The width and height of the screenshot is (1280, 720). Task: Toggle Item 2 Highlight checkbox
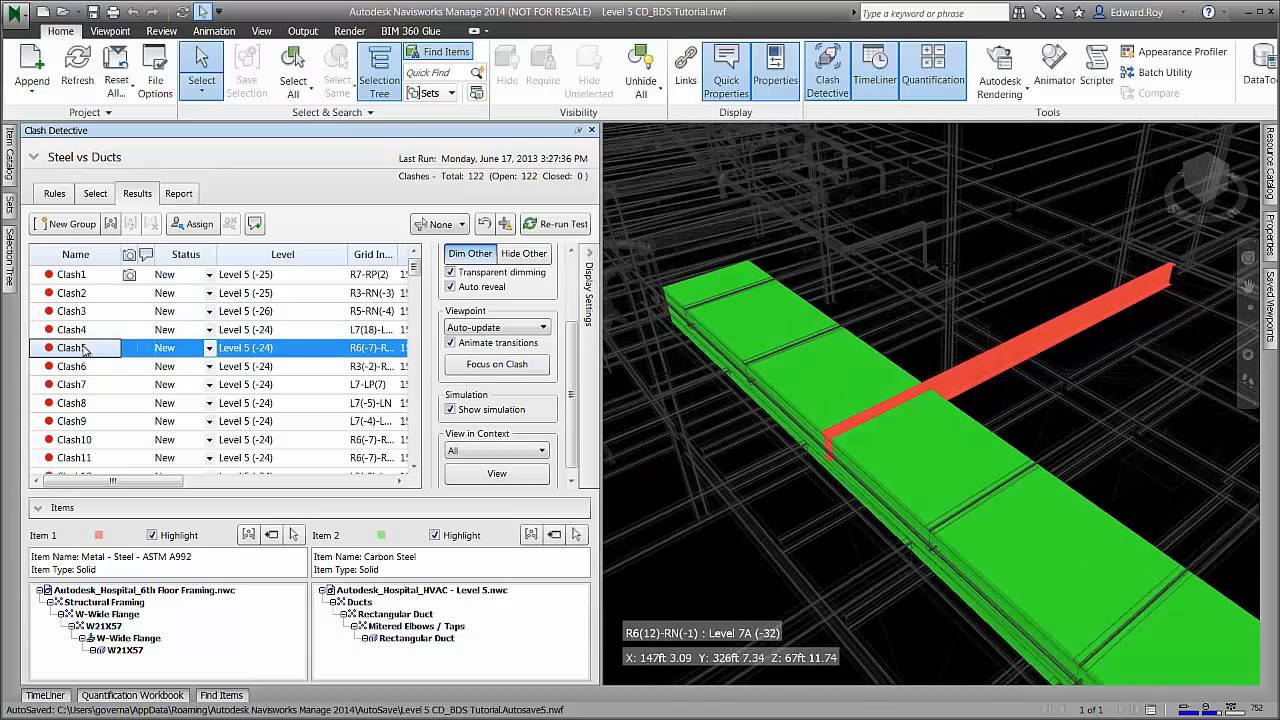(x=433, y=535)
